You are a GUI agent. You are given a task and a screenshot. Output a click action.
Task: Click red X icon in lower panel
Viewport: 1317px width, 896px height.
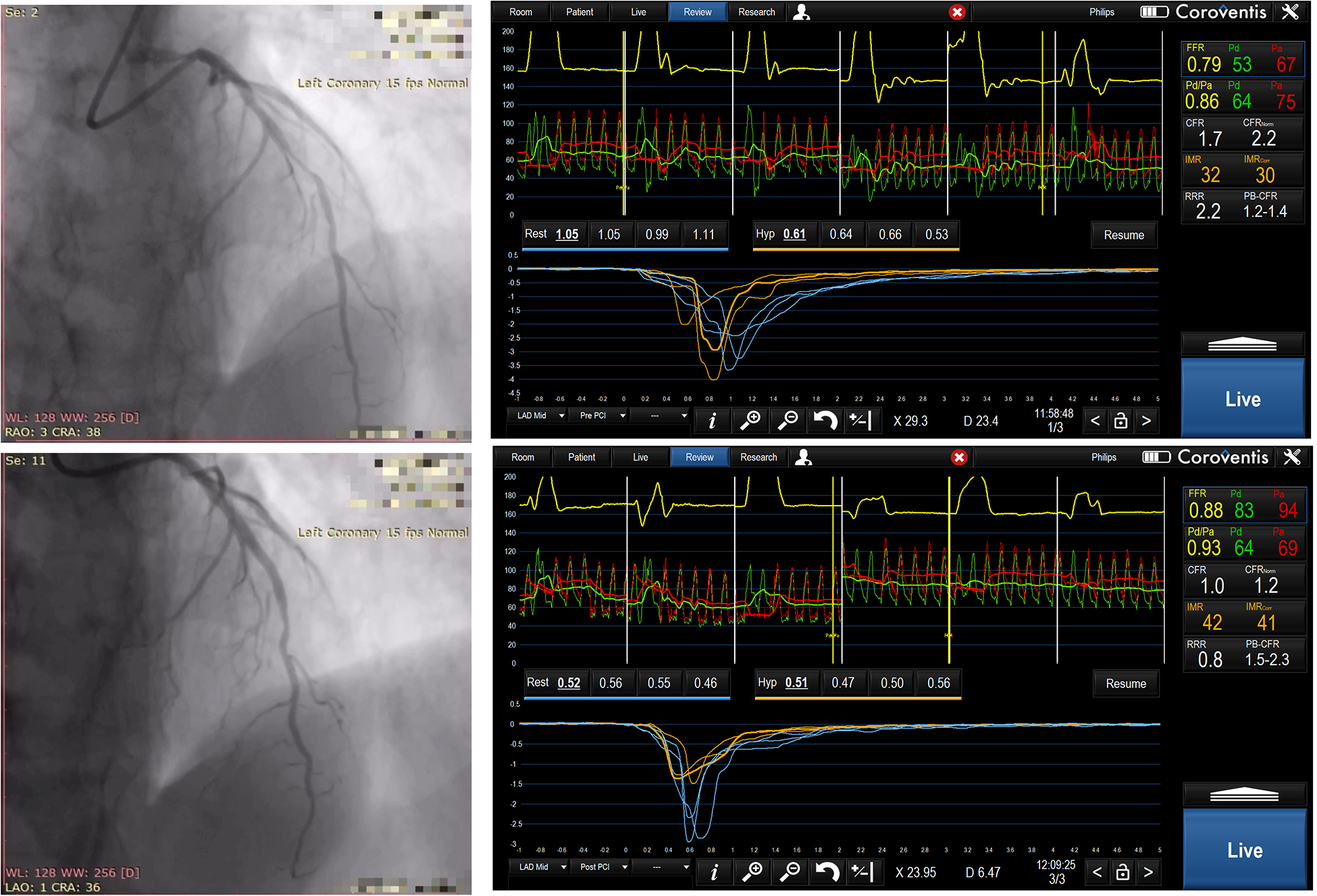coord(959,457)
